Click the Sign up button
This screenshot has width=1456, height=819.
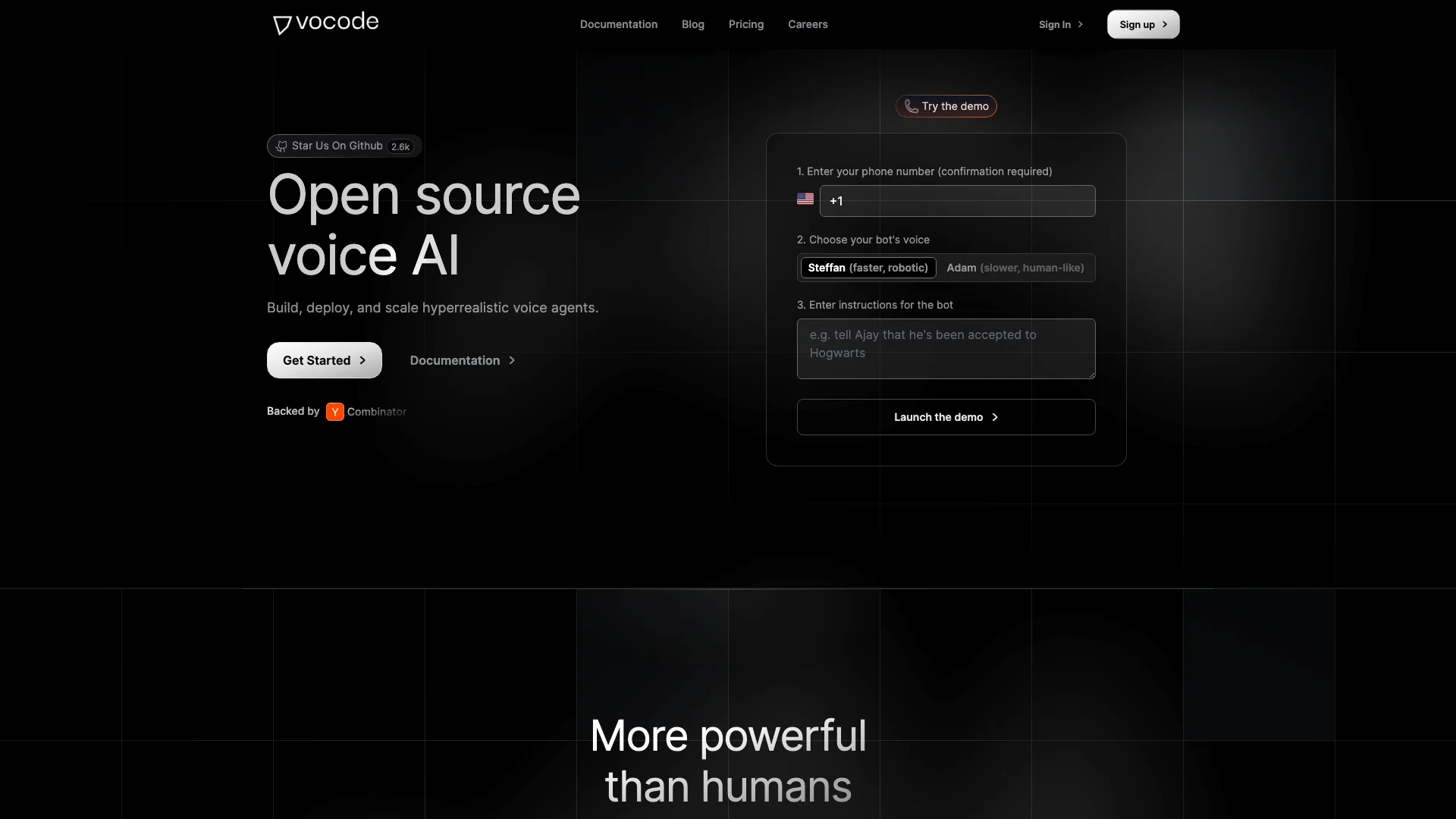(x=1144, y=24)
